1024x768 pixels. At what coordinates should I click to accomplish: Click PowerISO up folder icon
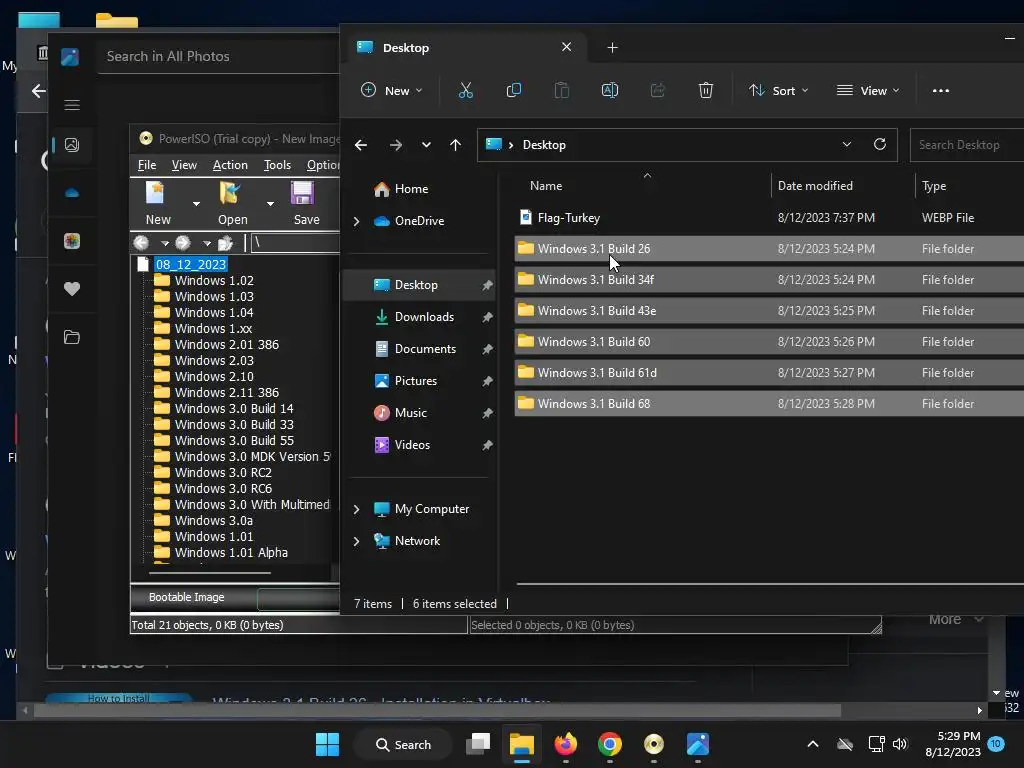tap(225, 243)
